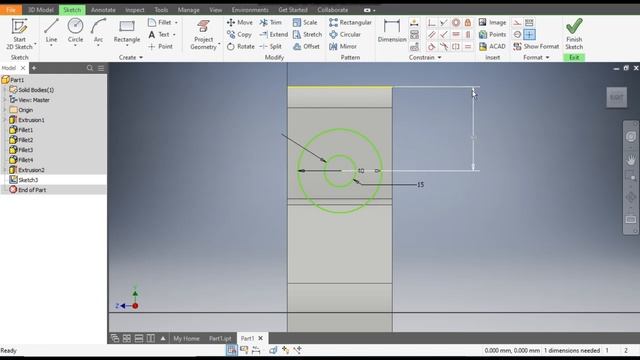Screen dimensions: 640x360
Task: Click the Automatic Dimensions icon
Action: (414, 22)
